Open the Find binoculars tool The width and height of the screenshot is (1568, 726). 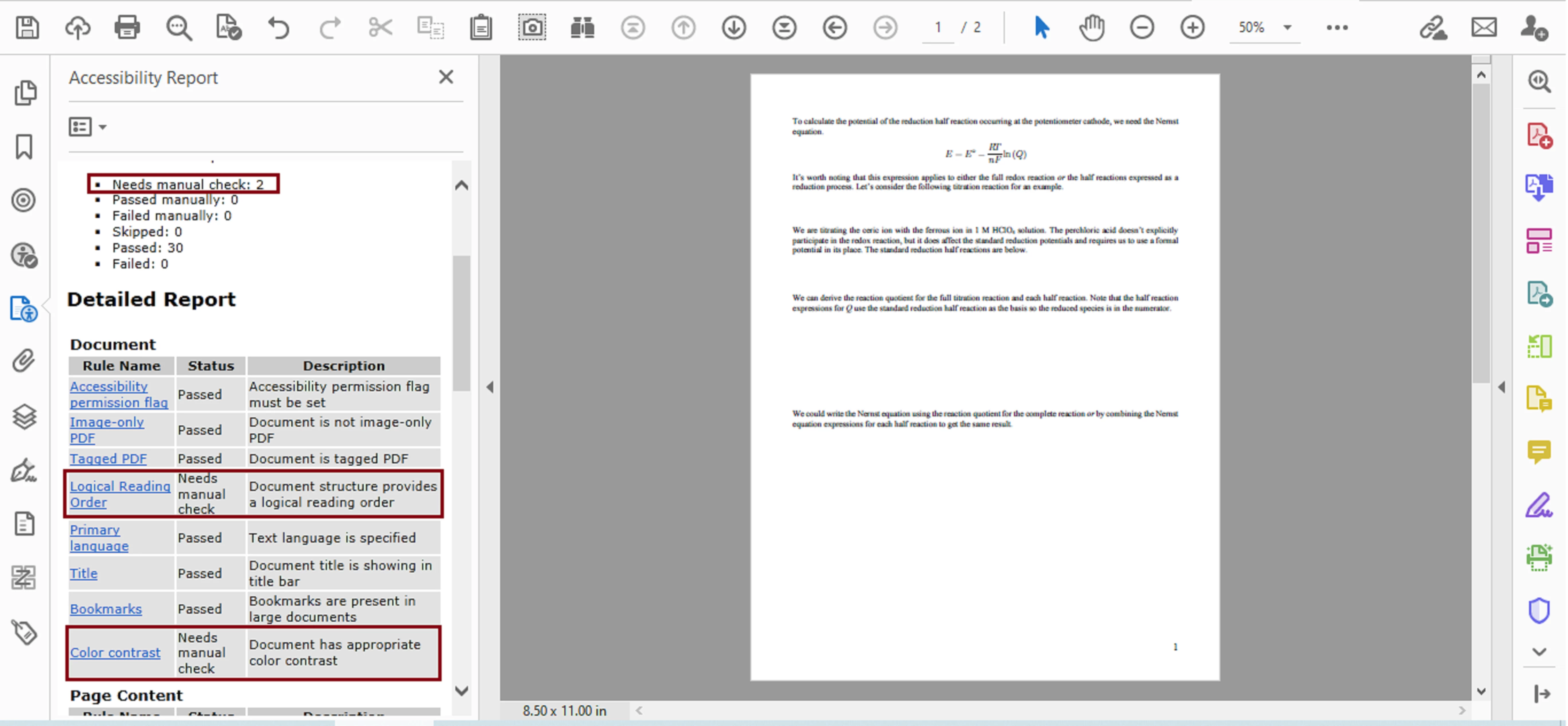[x=582, y=28]
